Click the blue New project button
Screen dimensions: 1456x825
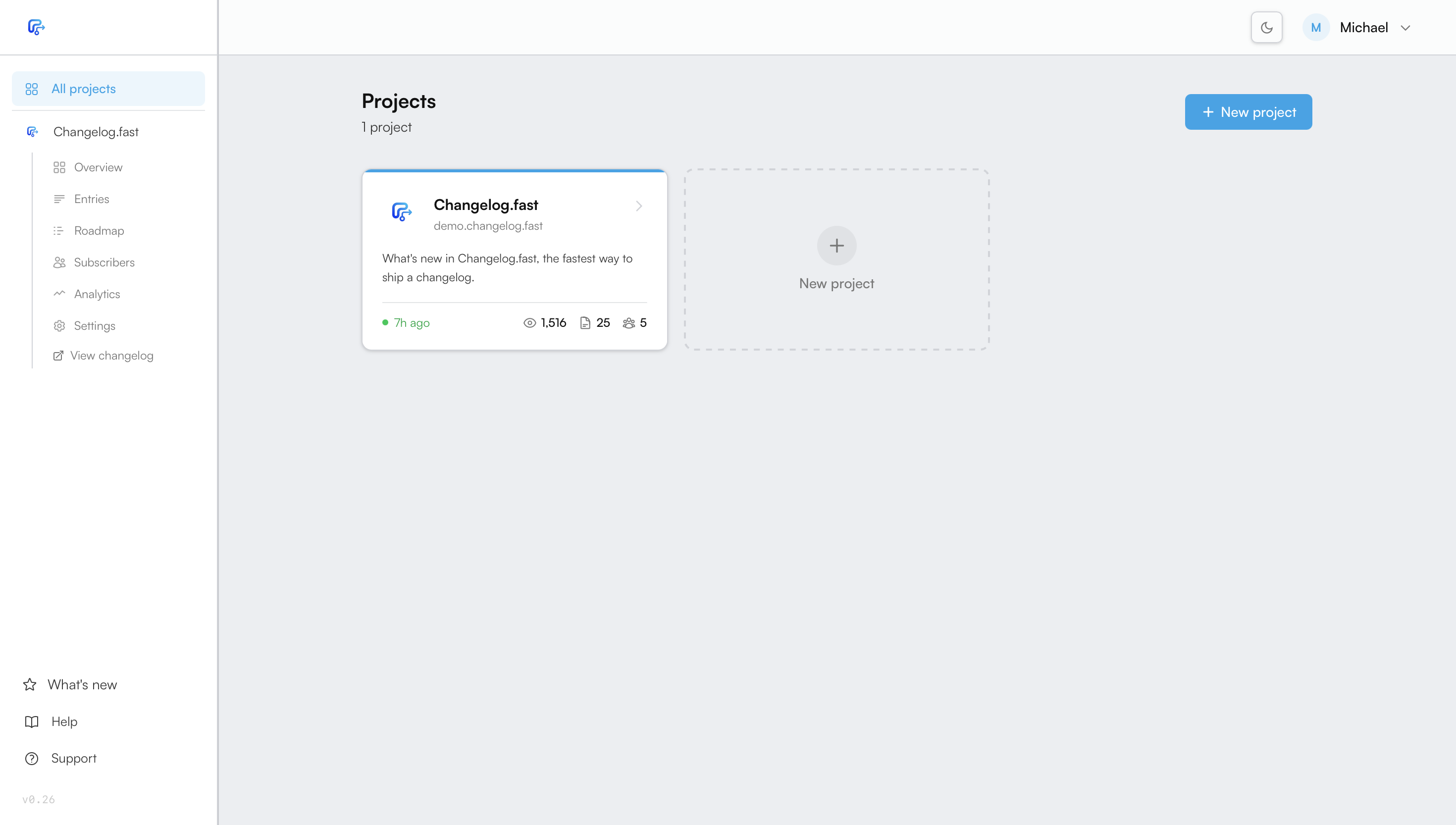click(1248, 112)
